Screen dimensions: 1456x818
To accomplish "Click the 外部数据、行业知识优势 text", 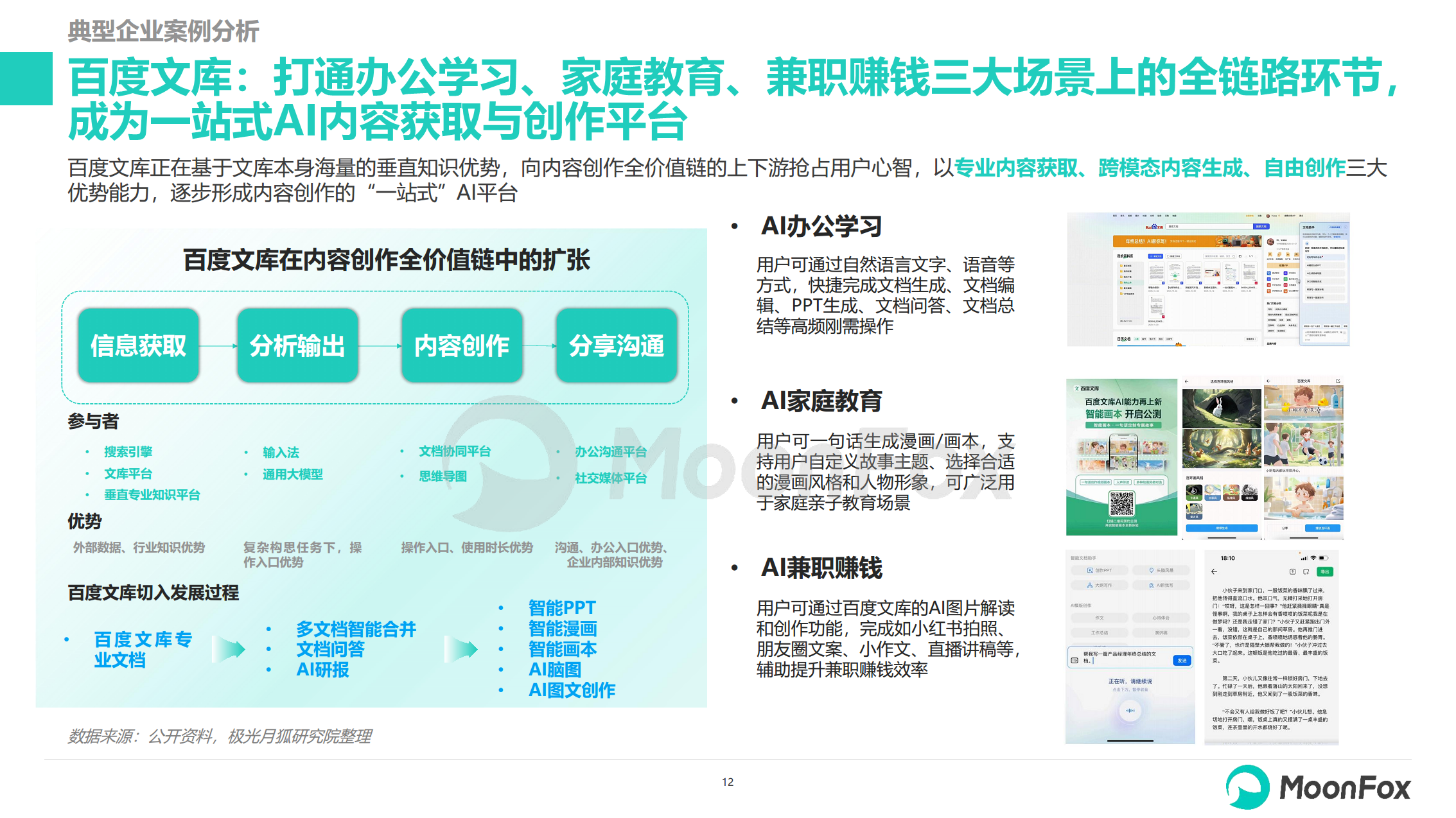I will (139, 547).
